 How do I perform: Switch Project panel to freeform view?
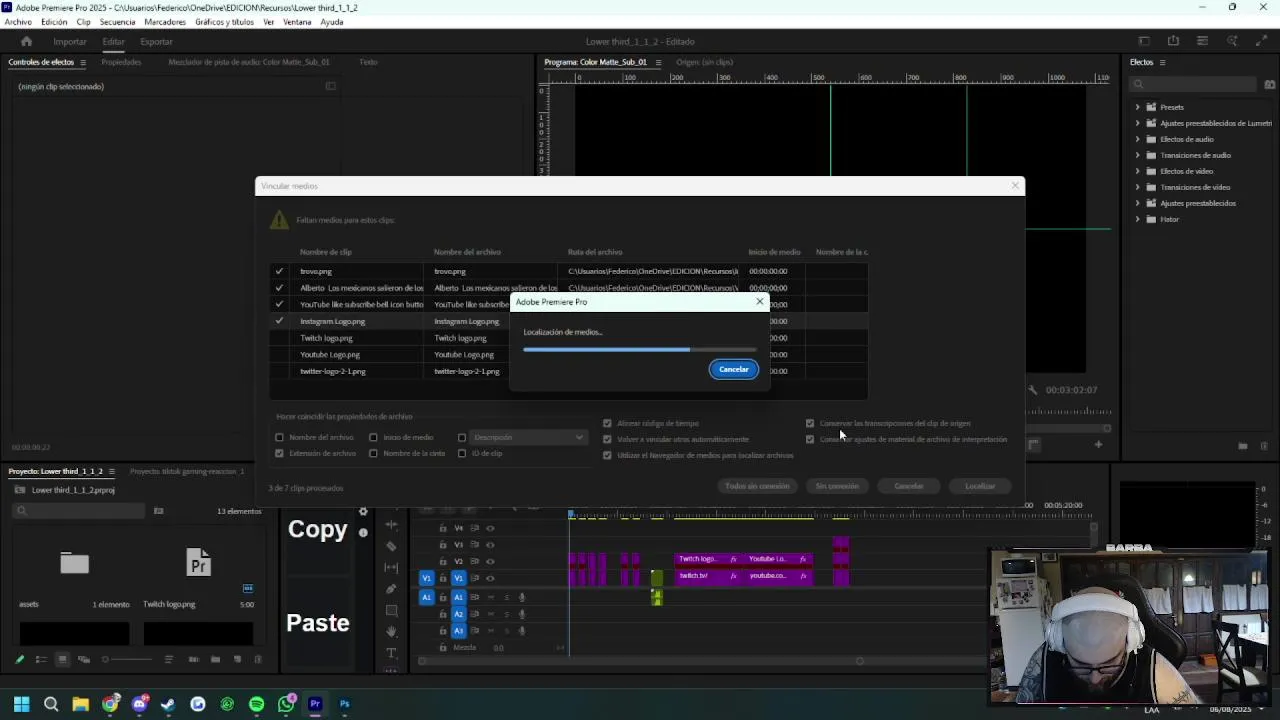click(84, 659)
